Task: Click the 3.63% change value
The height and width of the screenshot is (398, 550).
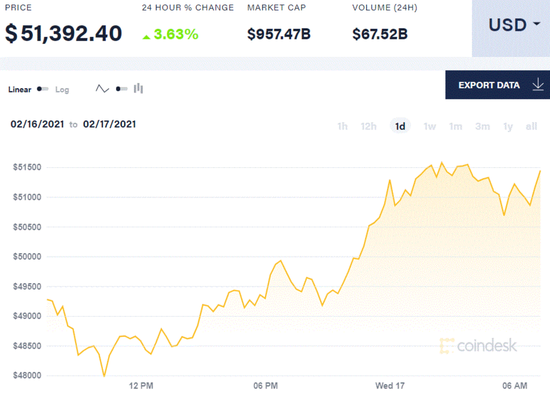Action: point(176,34)
